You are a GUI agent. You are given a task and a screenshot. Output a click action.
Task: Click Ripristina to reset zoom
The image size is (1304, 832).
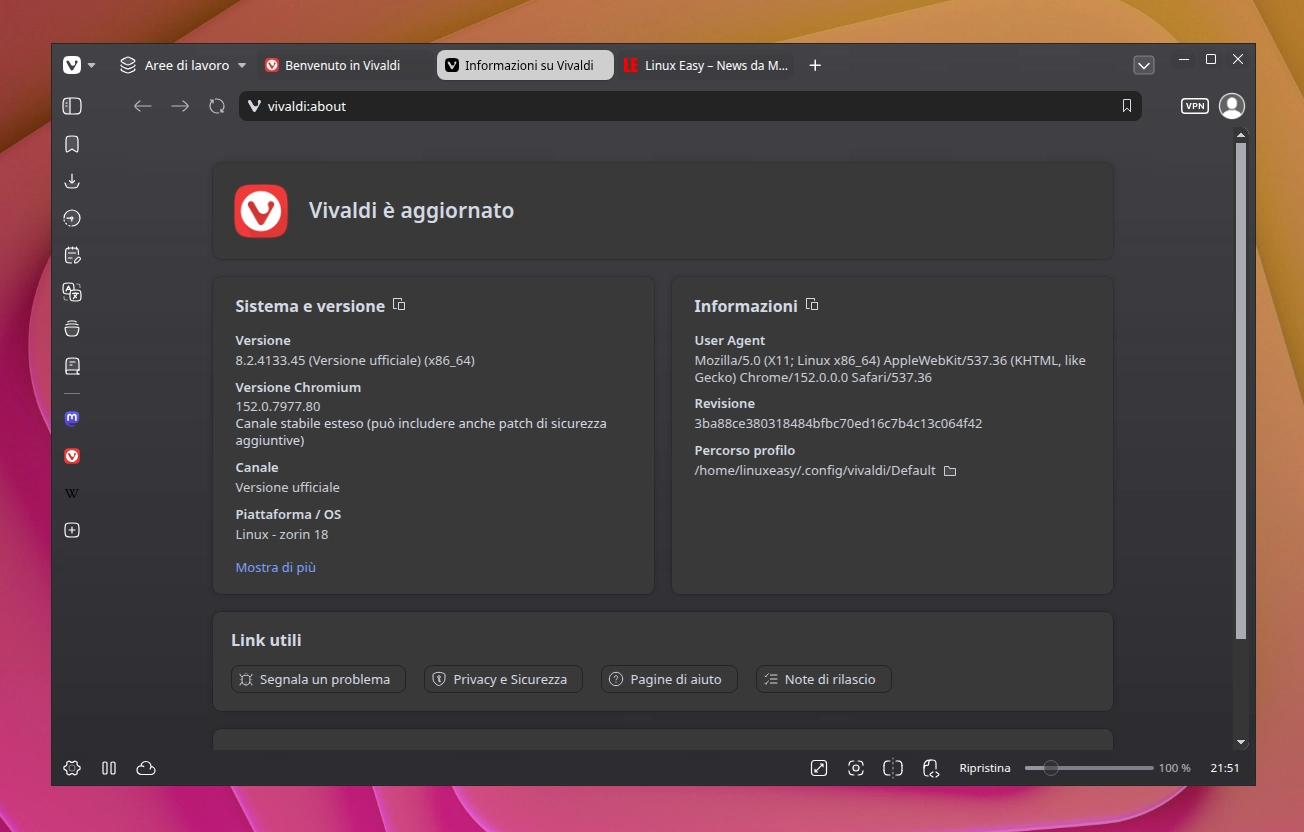coord(985,768)
